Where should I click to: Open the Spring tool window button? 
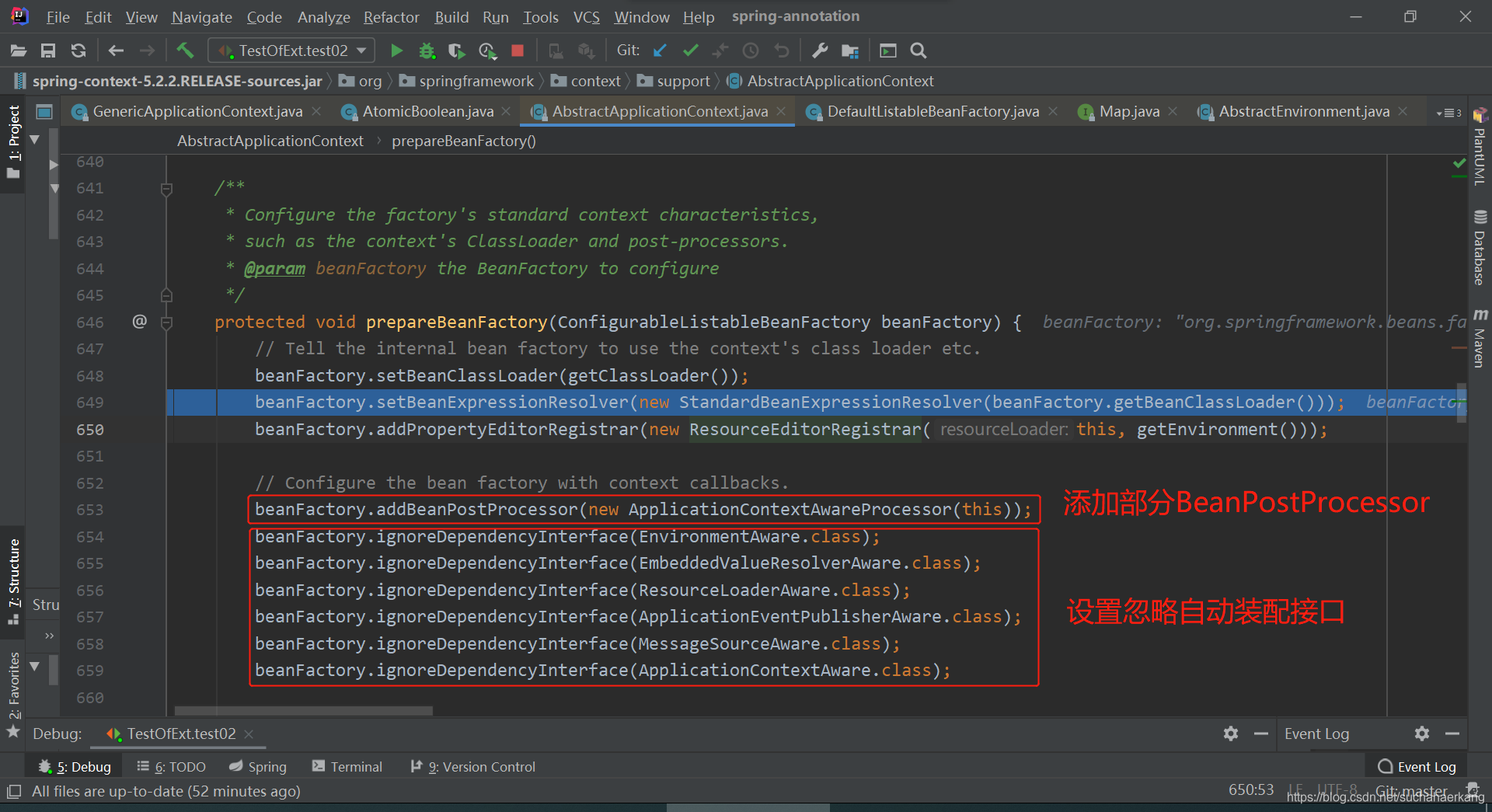tap(258, 767)
